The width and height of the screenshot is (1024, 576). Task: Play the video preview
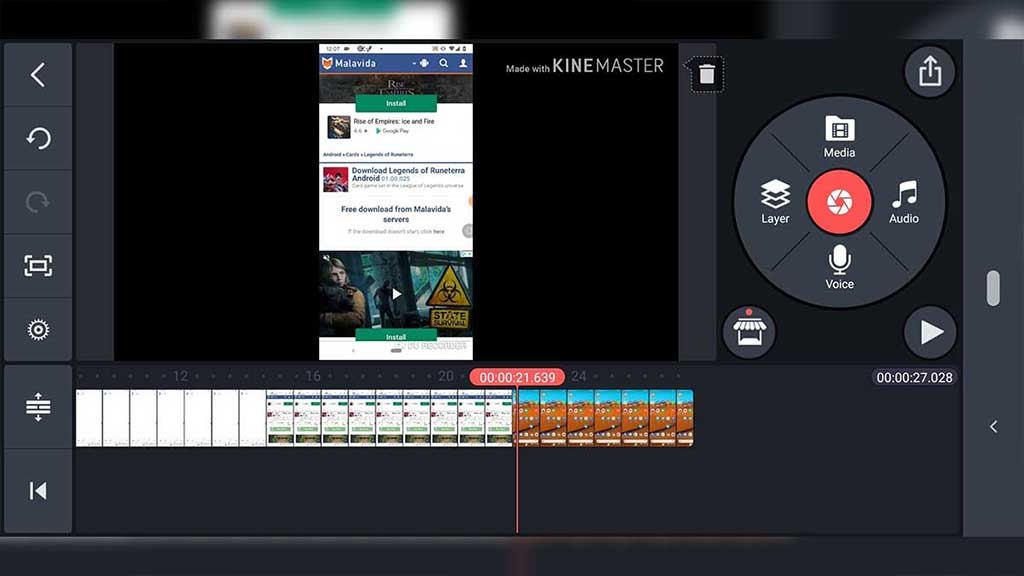coord(930,332)
